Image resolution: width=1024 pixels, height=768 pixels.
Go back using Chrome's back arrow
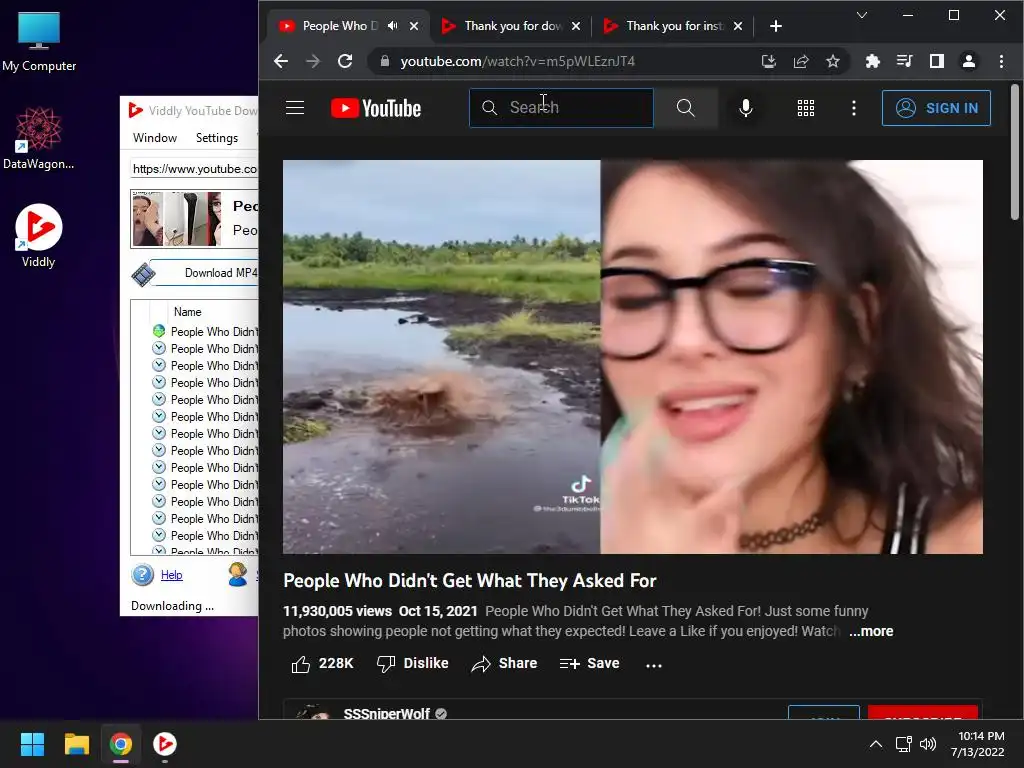click(281, 61)
